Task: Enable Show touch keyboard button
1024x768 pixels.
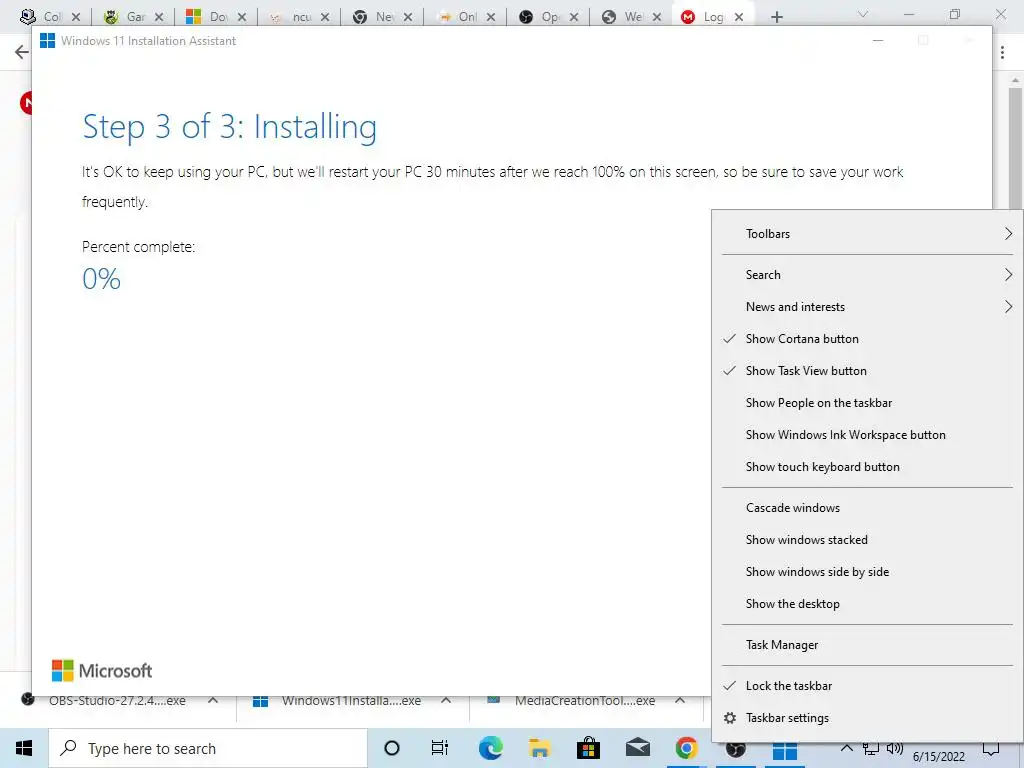Action: coord(867,467)
